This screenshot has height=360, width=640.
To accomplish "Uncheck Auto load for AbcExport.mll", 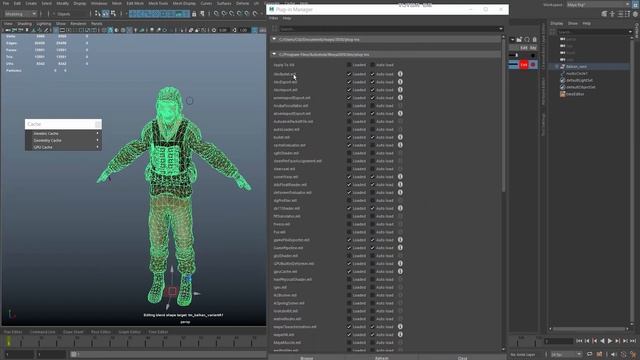I will (372, 82).
